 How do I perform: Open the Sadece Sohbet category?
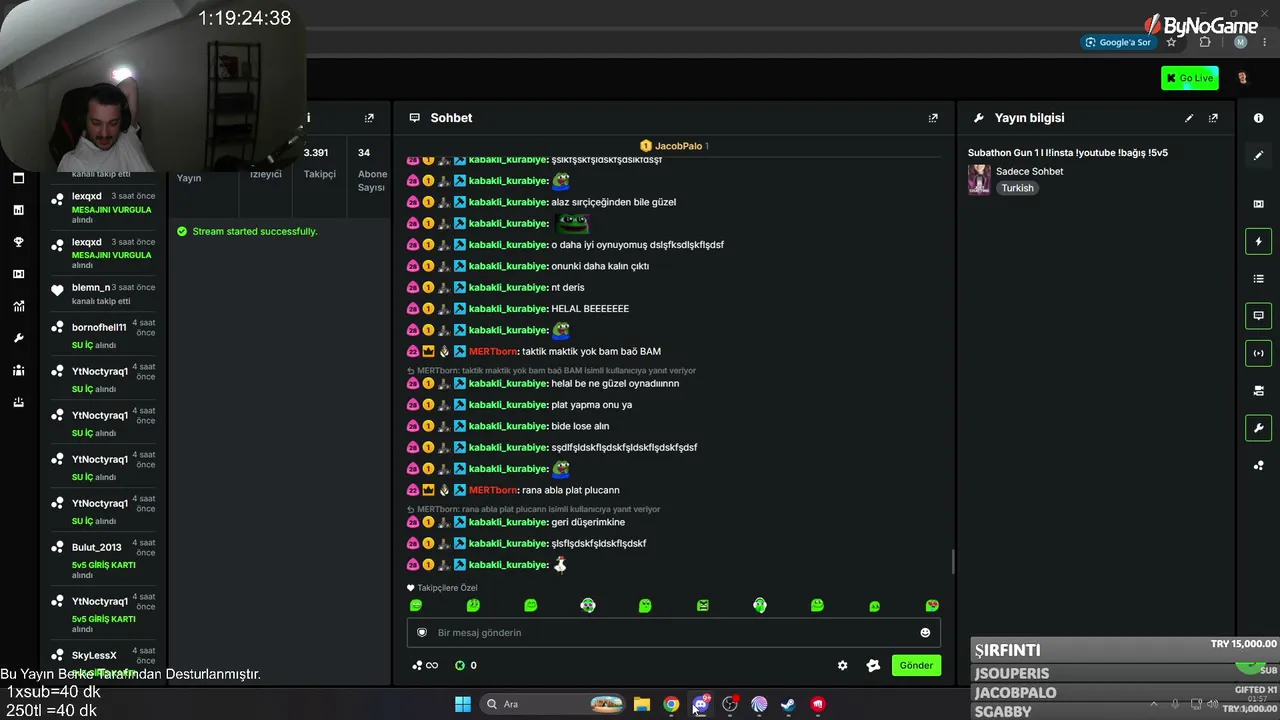point(1029,171)
